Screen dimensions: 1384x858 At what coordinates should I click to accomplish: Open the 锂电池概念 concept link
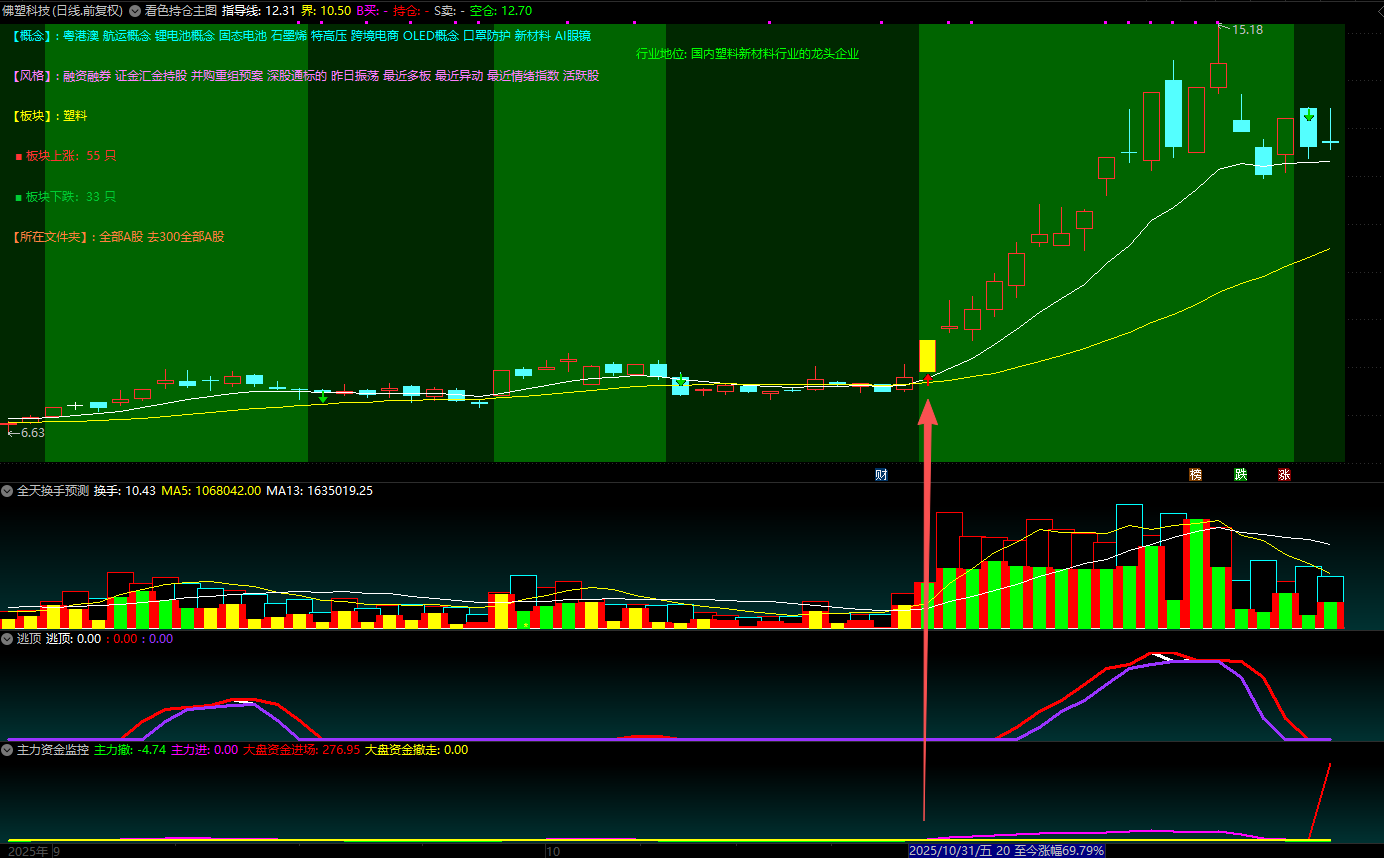[184, 36]
